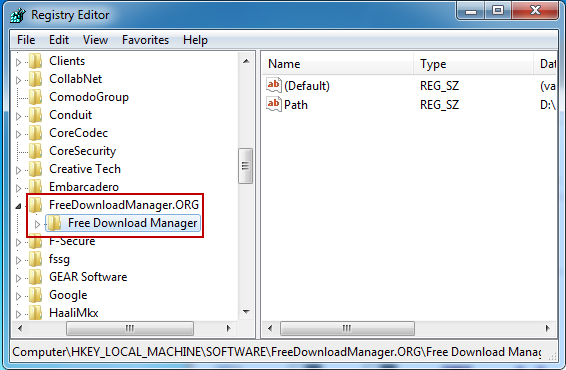This screenshot has height=370, width=566.
Task: Click the CollabNet folder icon
Action: point(35,79)
